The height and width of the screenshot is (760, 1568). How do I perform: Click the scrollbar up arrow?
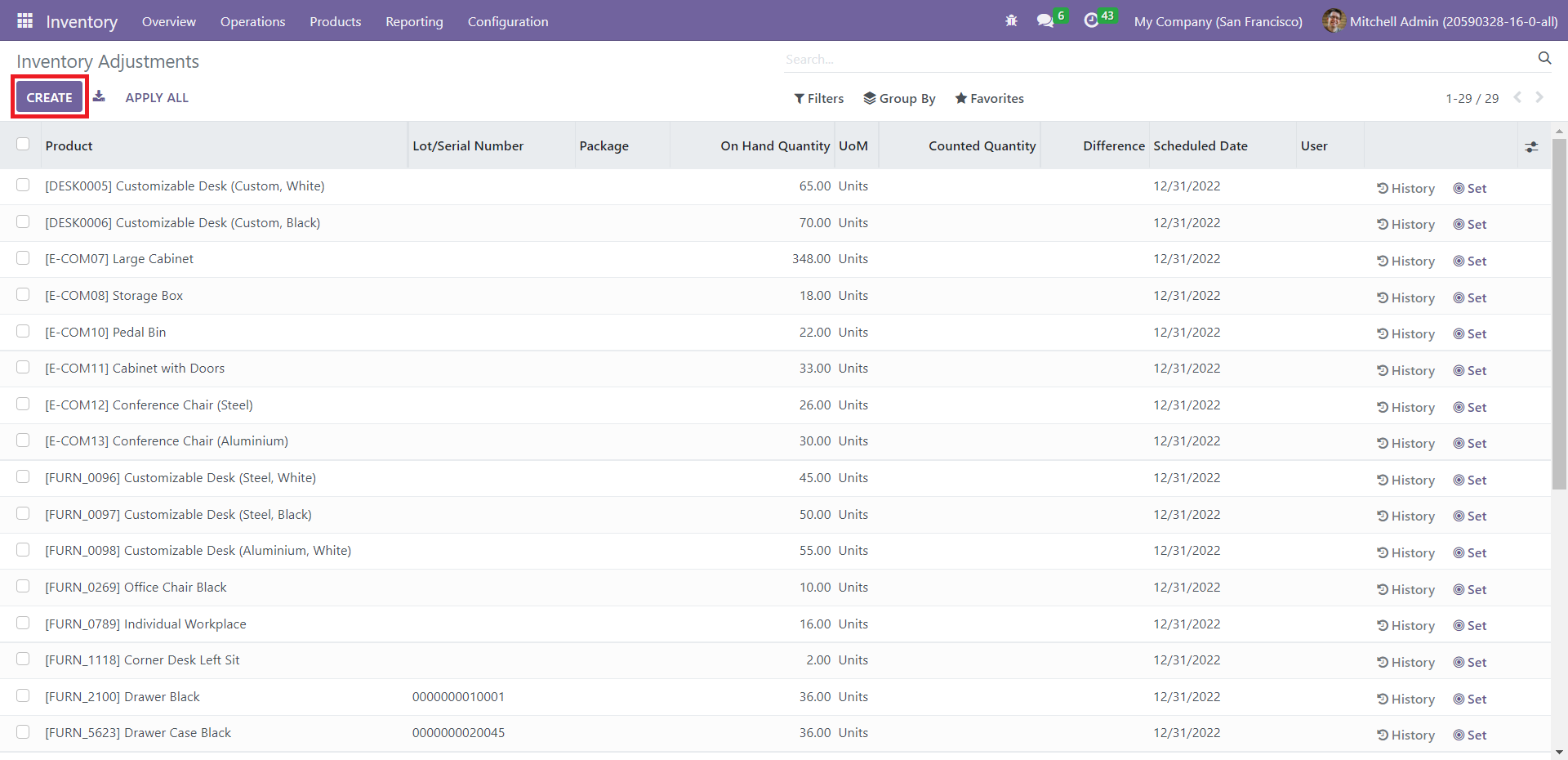[x=1559, y=131]
